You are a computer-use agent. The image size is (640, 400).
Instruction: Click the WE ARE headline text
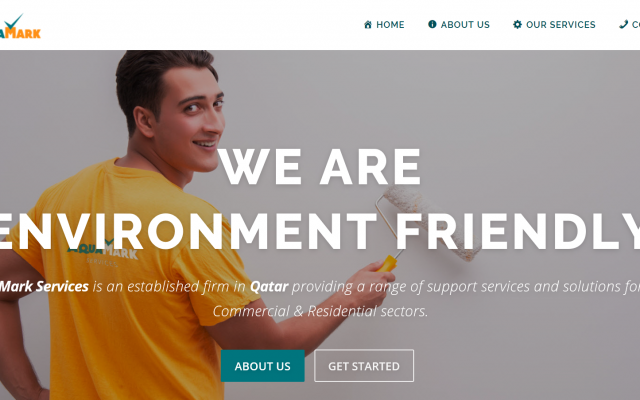[x=320, y=167]
